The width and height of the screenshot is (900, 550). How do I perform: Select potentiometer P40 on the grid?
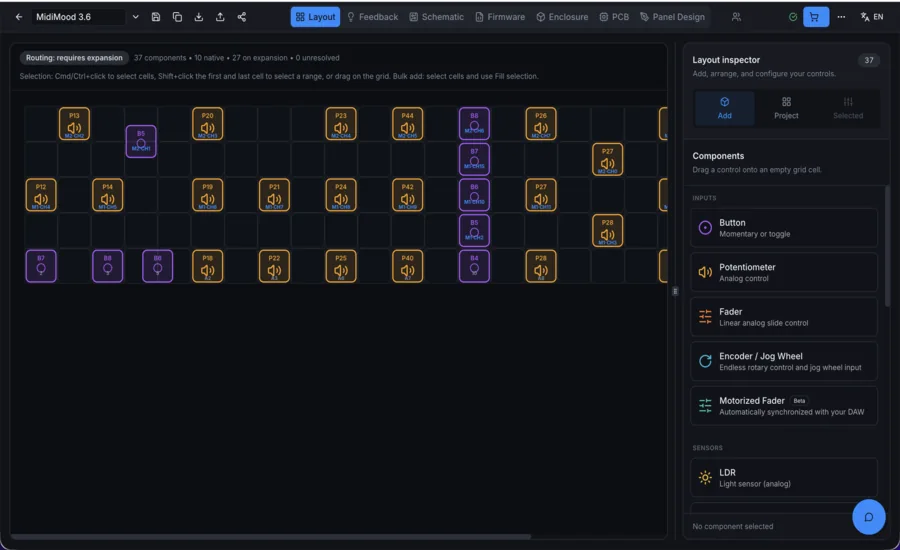[x=408, y=266]
